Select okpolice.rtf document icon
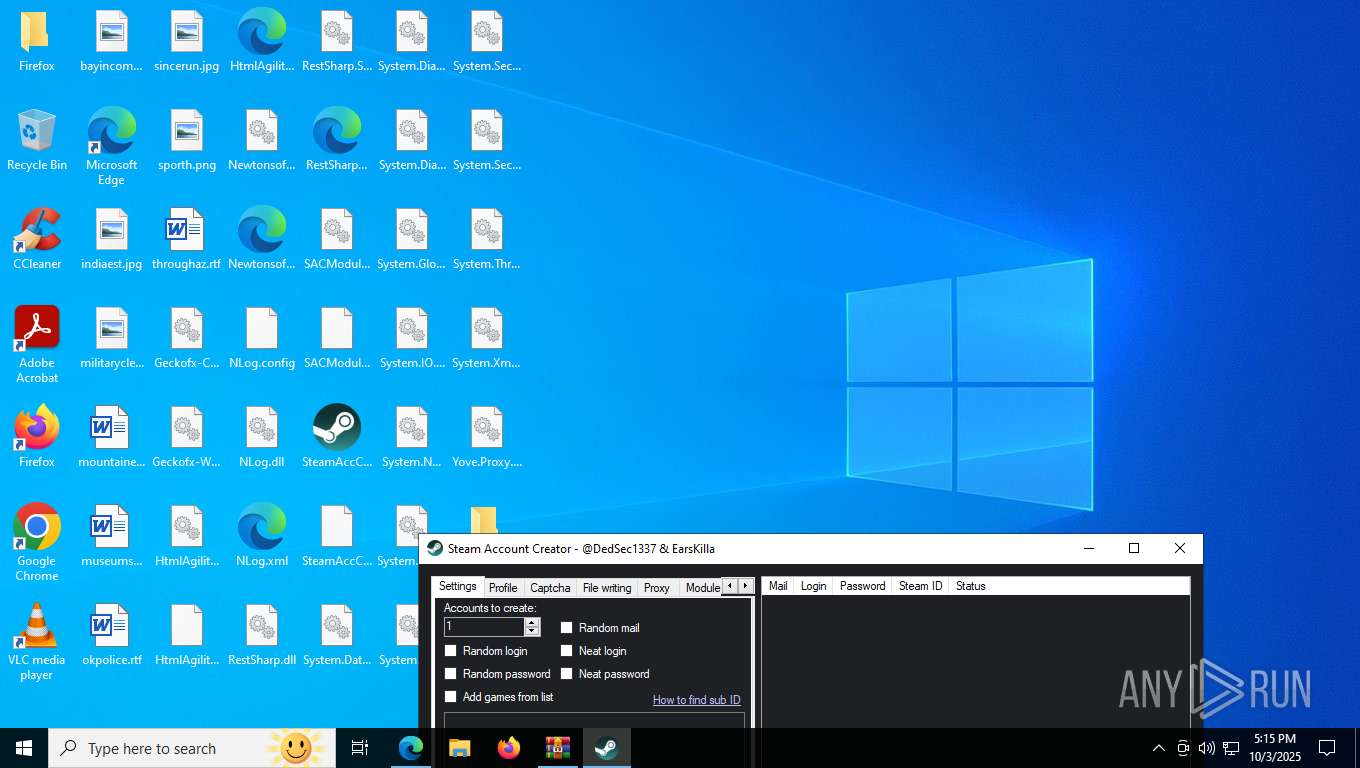 pos(111,636)
